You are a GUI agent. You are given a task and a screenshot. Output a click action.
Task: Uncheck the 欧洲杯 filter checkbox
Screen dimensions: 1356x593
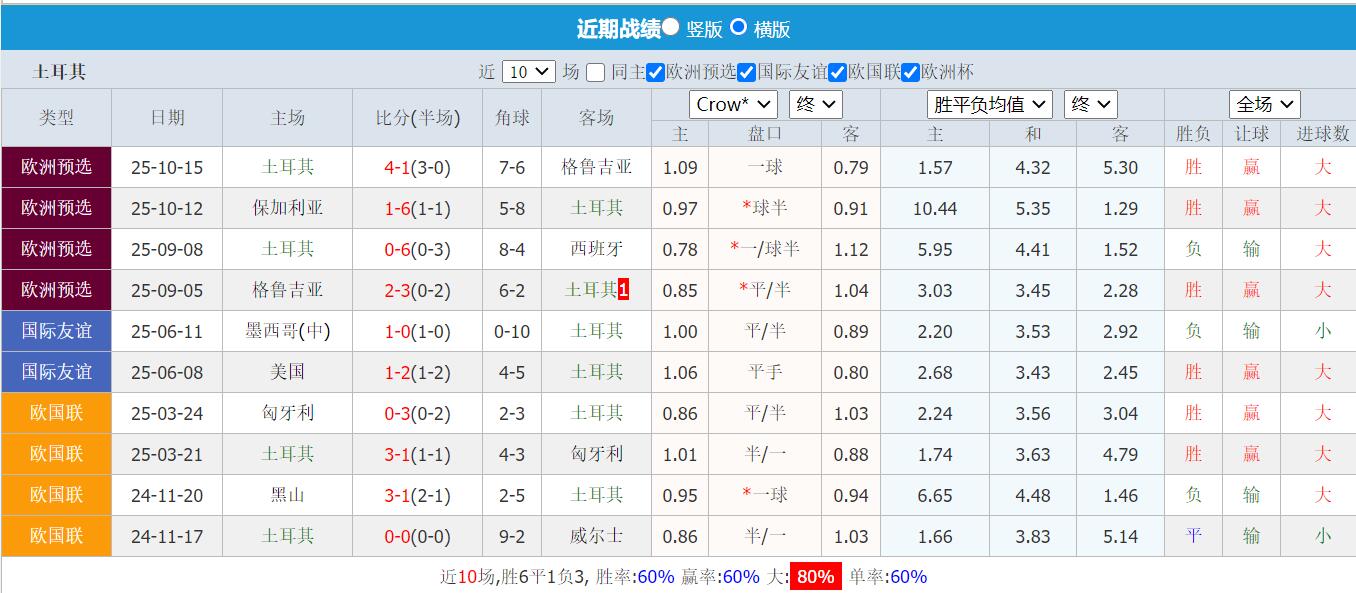pyautogui.click(x=911, y=71)
